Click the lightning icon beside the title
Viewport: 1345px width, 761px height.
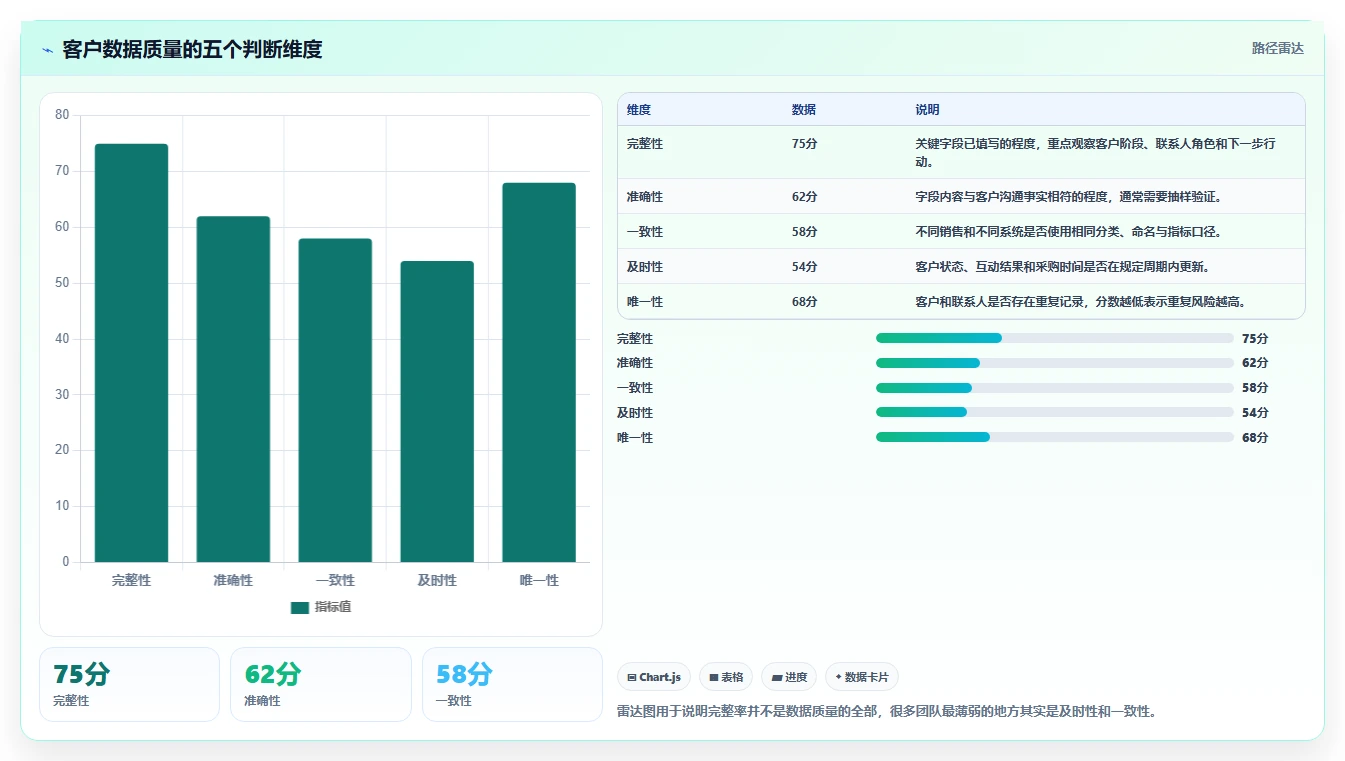click(x=48, y=50)
